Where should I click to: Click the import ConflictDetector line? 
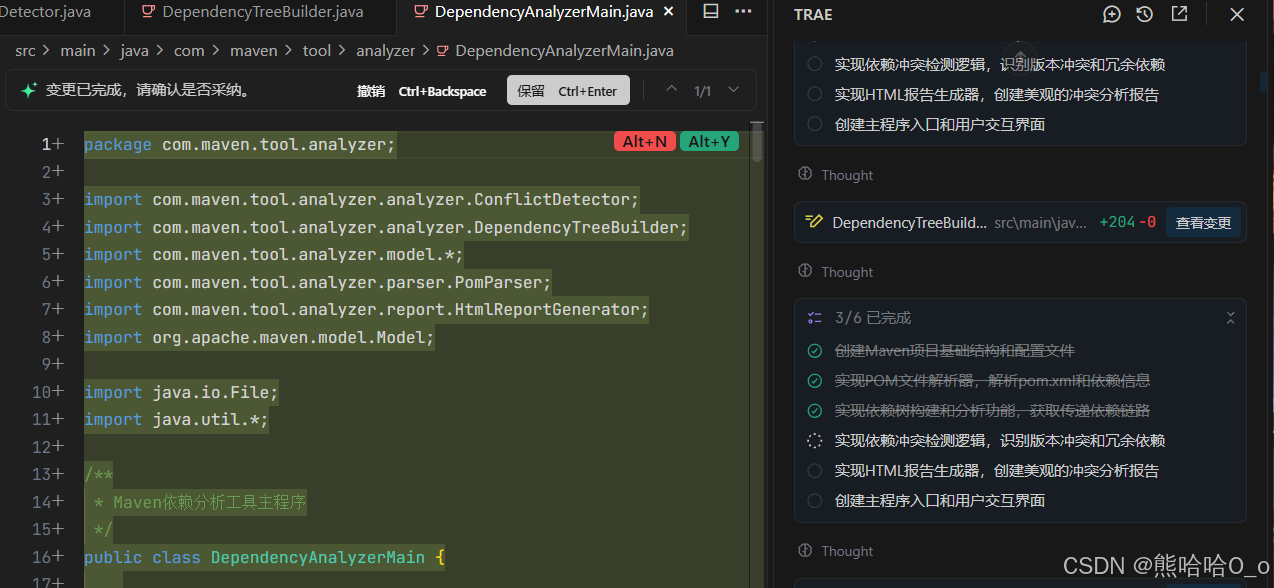pyautogui.click(x=361, y=199)
